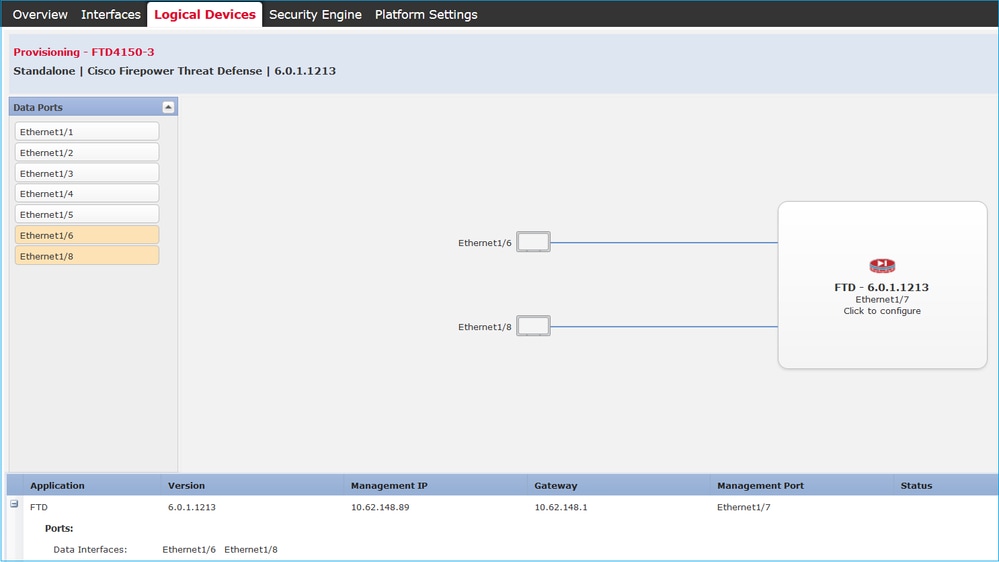Screen dimensions: 999x562
Task: Select the Logical Devices tab
Action: [205, 14]
